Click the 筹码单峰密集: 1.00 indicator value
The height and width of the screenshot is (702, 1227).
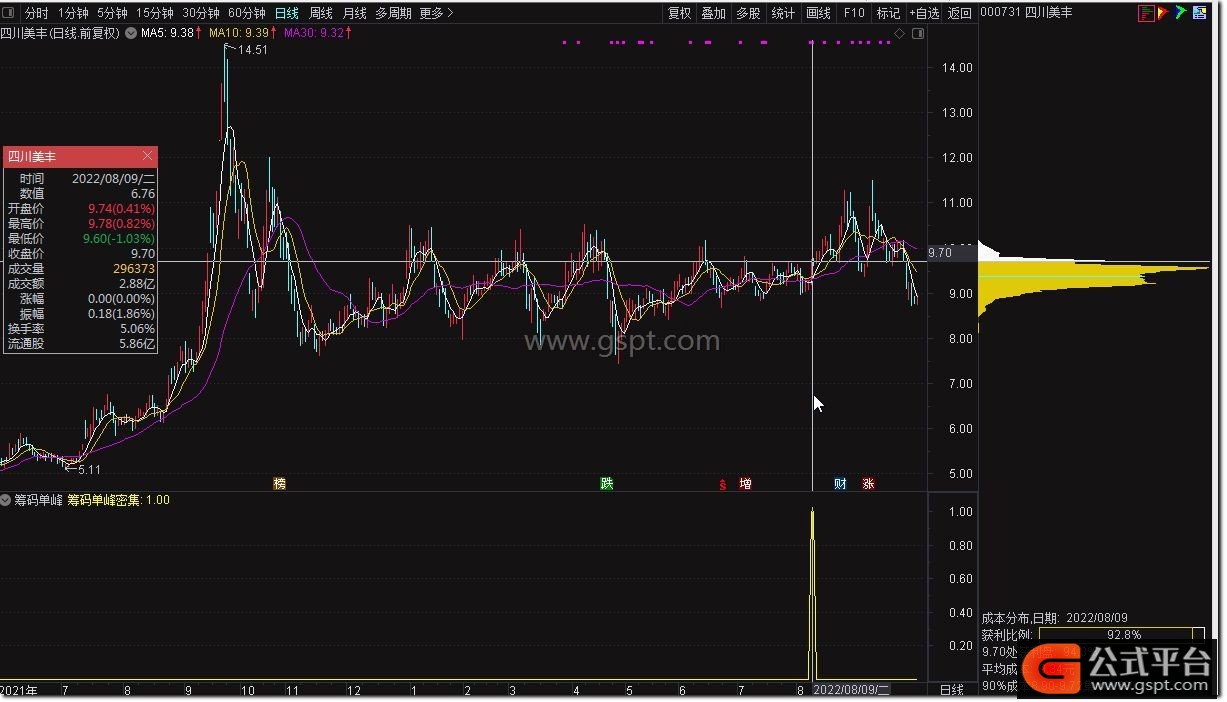[x=119, y=500]
